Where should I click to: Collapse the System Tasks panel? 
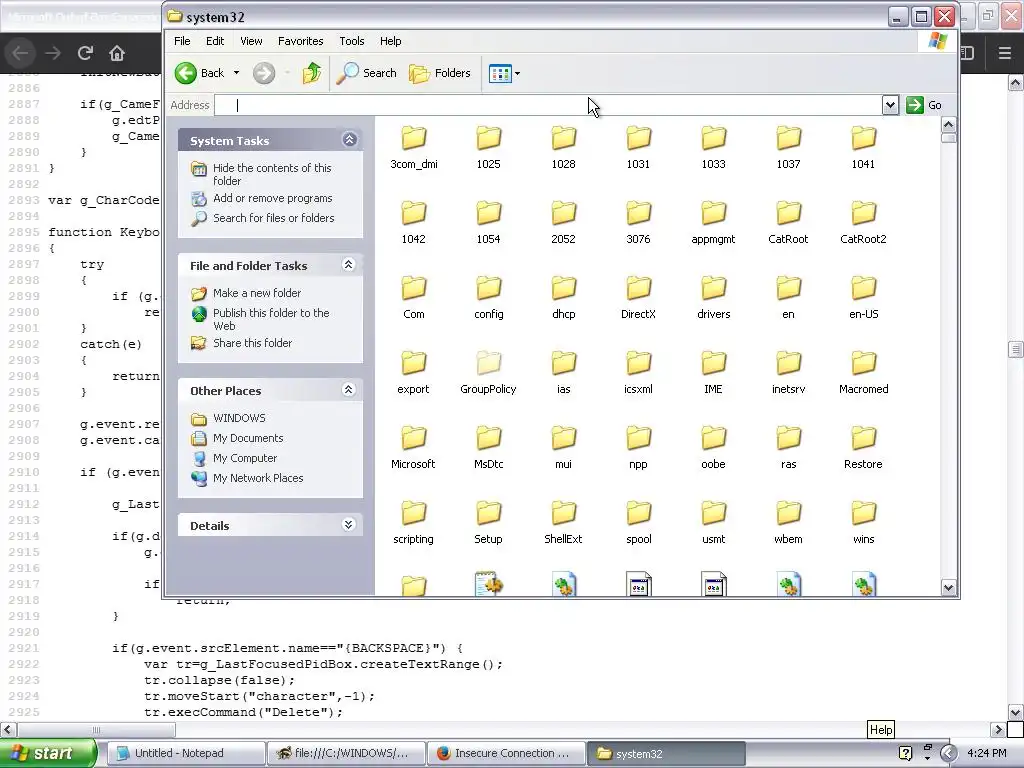349,140
